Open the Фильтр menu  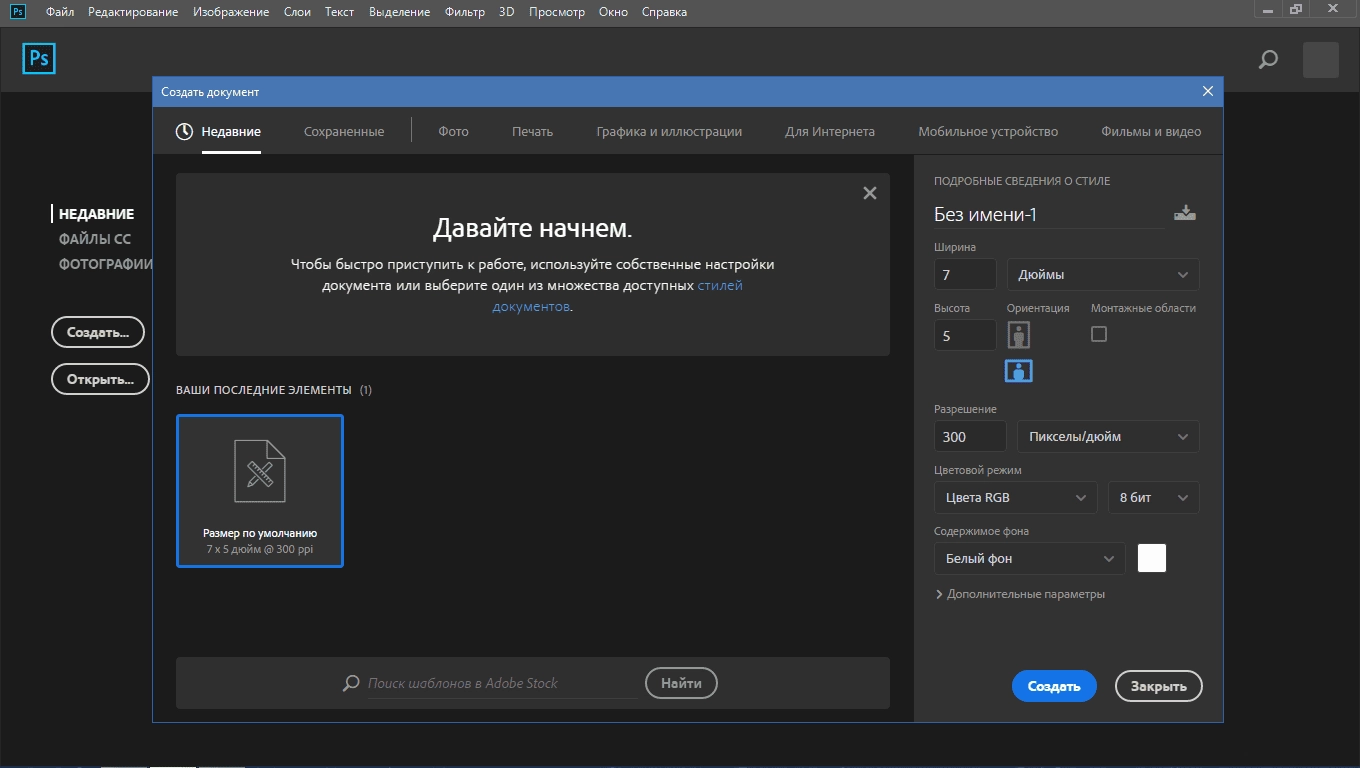pyautogui.click(x=464, y=12)
